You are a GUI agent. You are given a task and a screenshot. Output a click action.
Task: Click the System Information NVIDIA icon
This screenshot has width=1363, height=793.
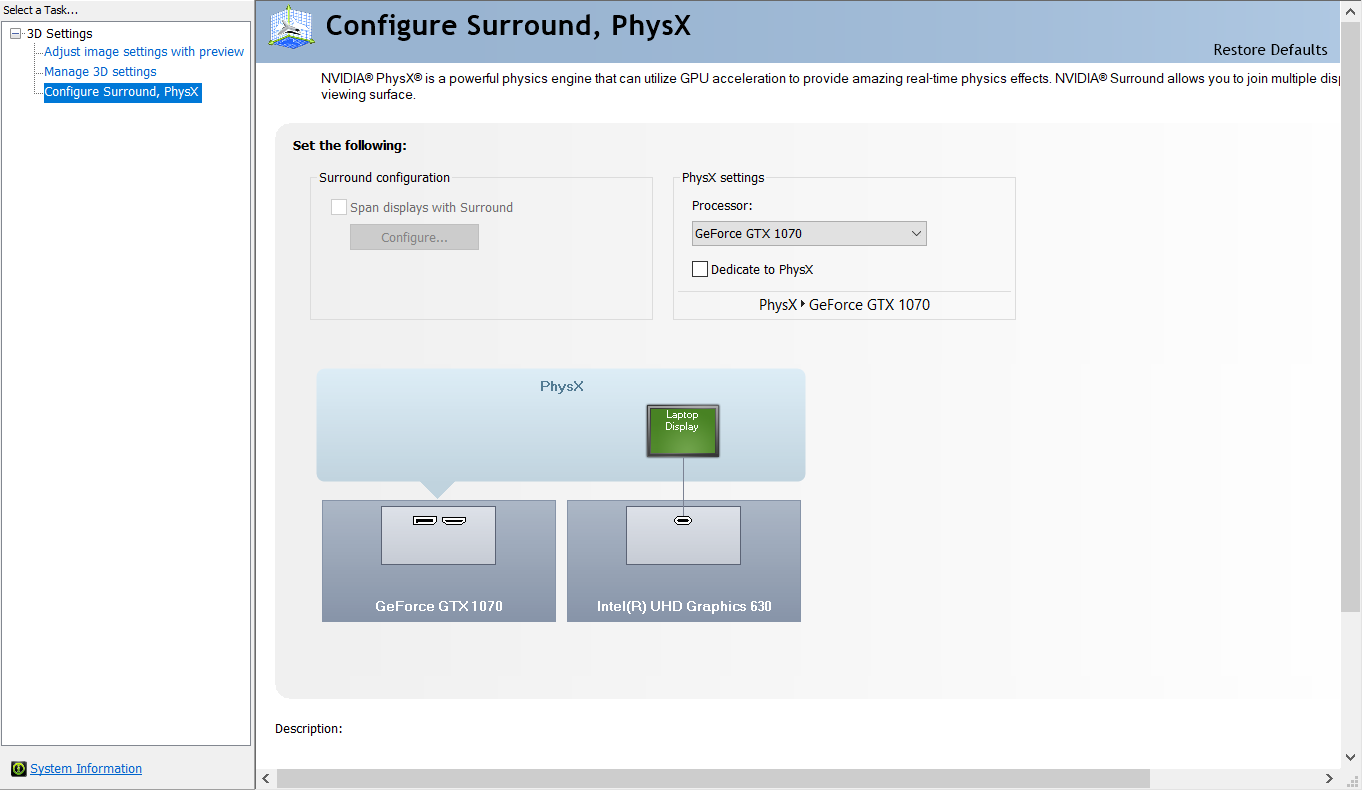[18, 769]
